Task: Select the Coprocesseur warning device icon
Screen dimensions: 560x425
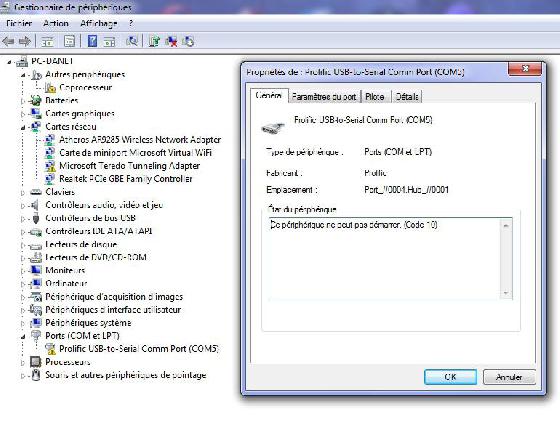Action: pyautogui.click(x=50, y=88)
